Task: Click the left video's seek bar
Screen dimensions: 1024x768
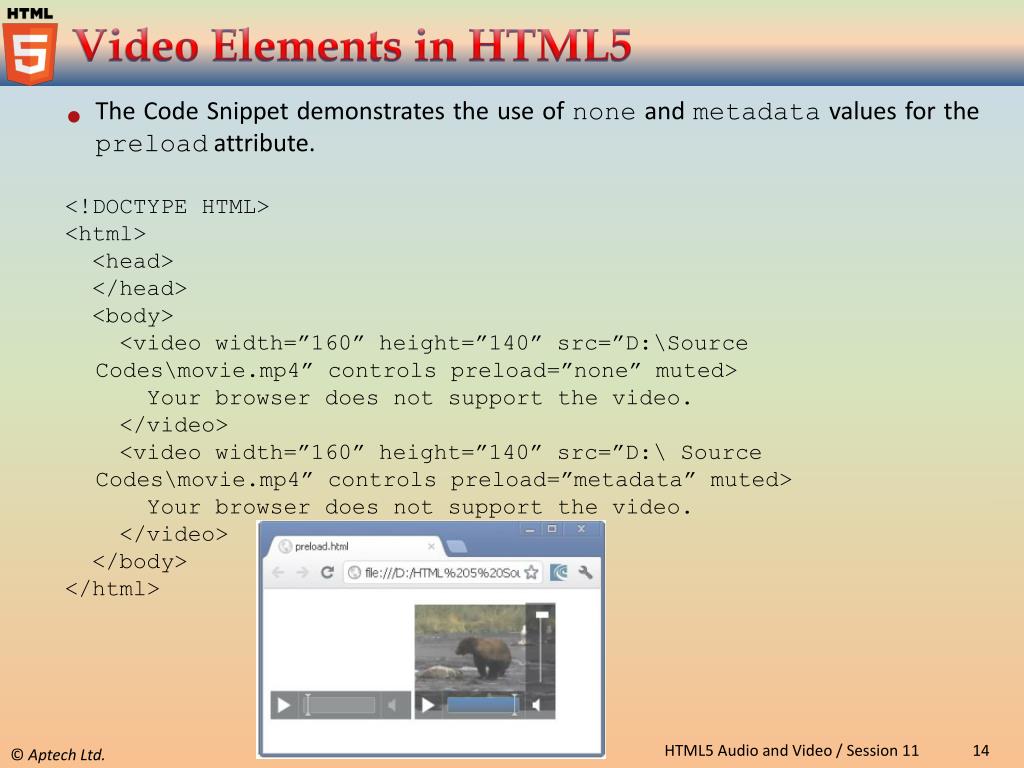Action: coord(341,705)
